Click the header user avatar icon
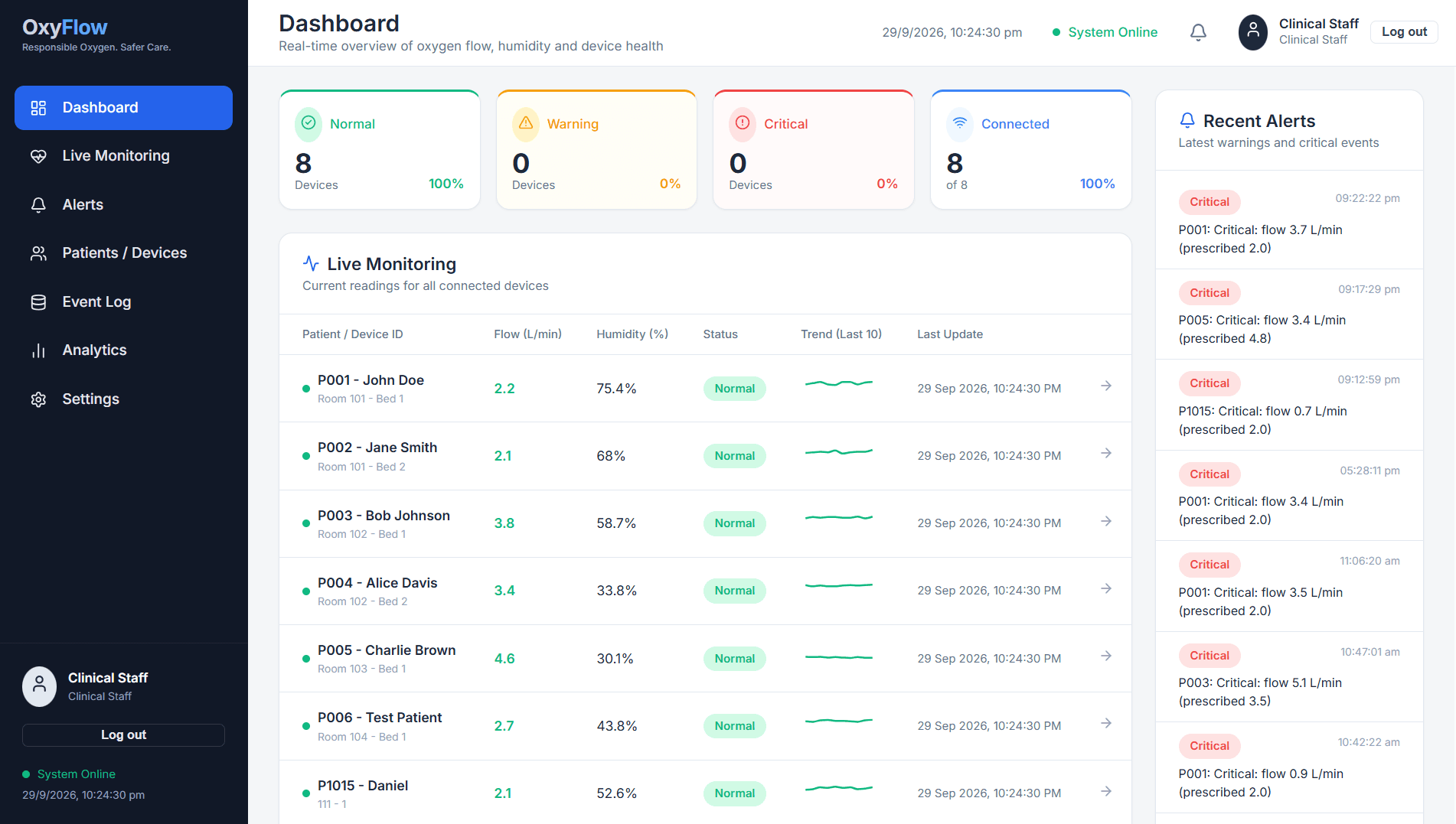Image resolution: width=1456 pixels, height=824 pixels. [1253, 32]
